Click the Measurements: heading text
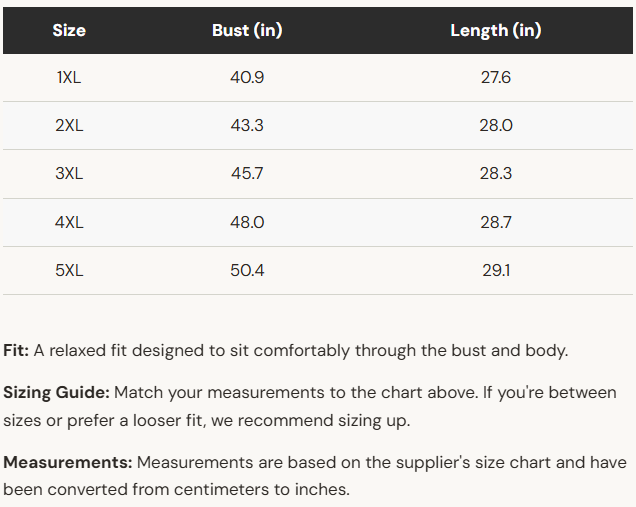This screenshot has height=507, width=636. tap(68, 462)
